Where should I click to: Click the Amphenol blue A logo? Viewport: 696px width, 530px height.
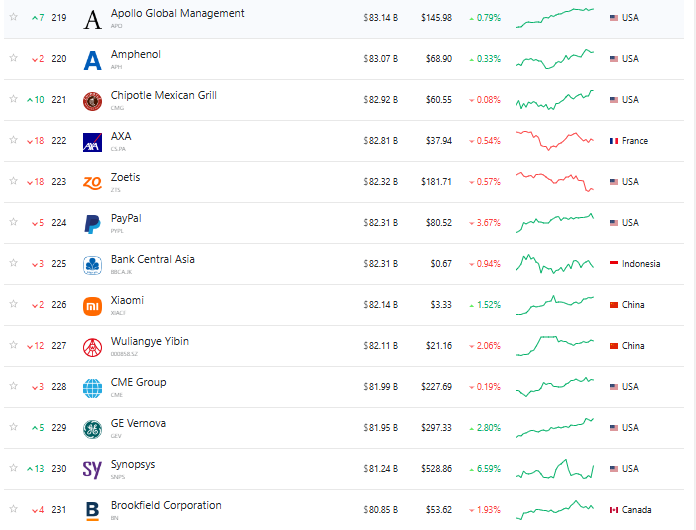[92, 60]
